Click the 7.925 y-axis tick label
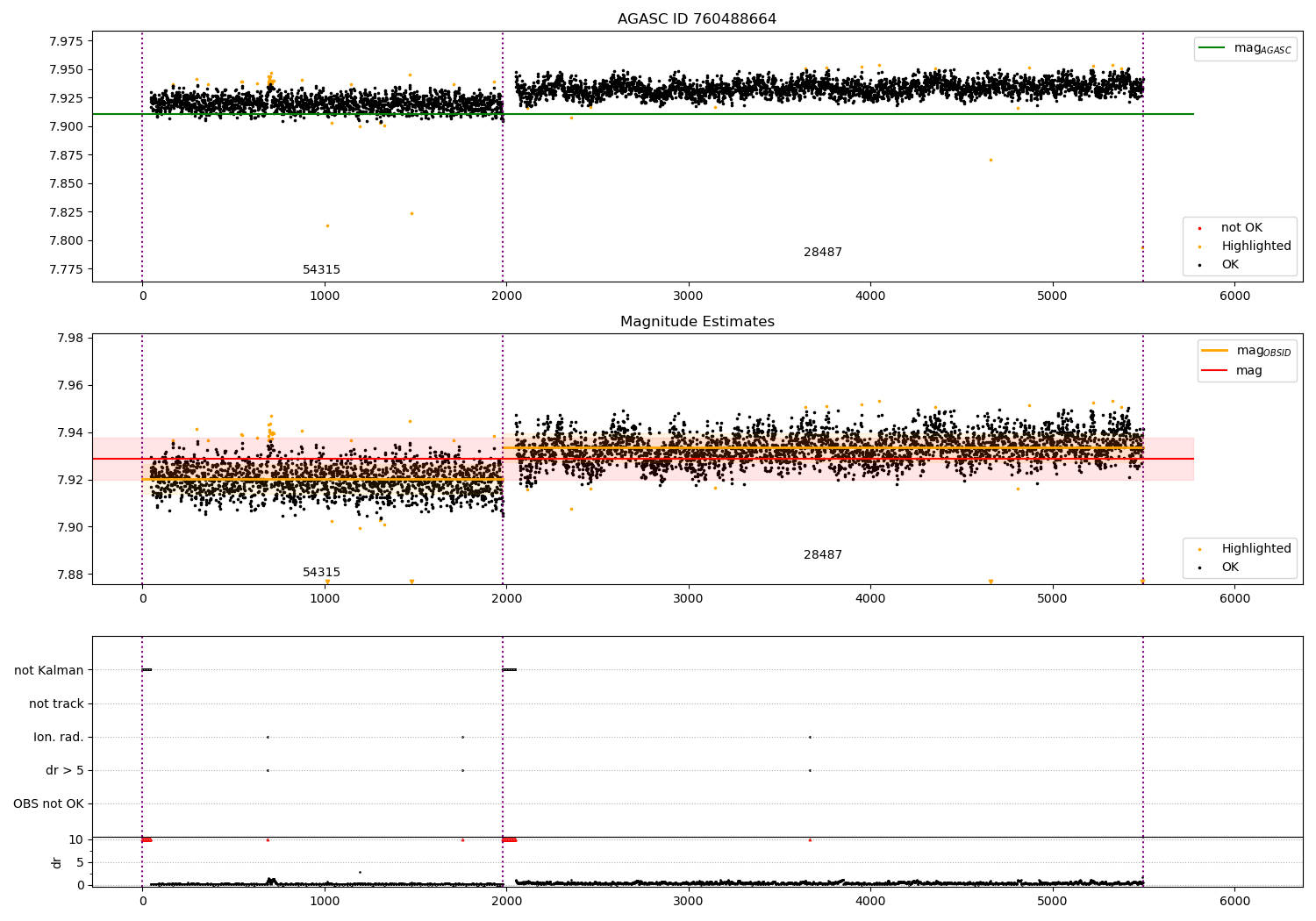Screen dimensions: 1316x921 tap(66, 98)
